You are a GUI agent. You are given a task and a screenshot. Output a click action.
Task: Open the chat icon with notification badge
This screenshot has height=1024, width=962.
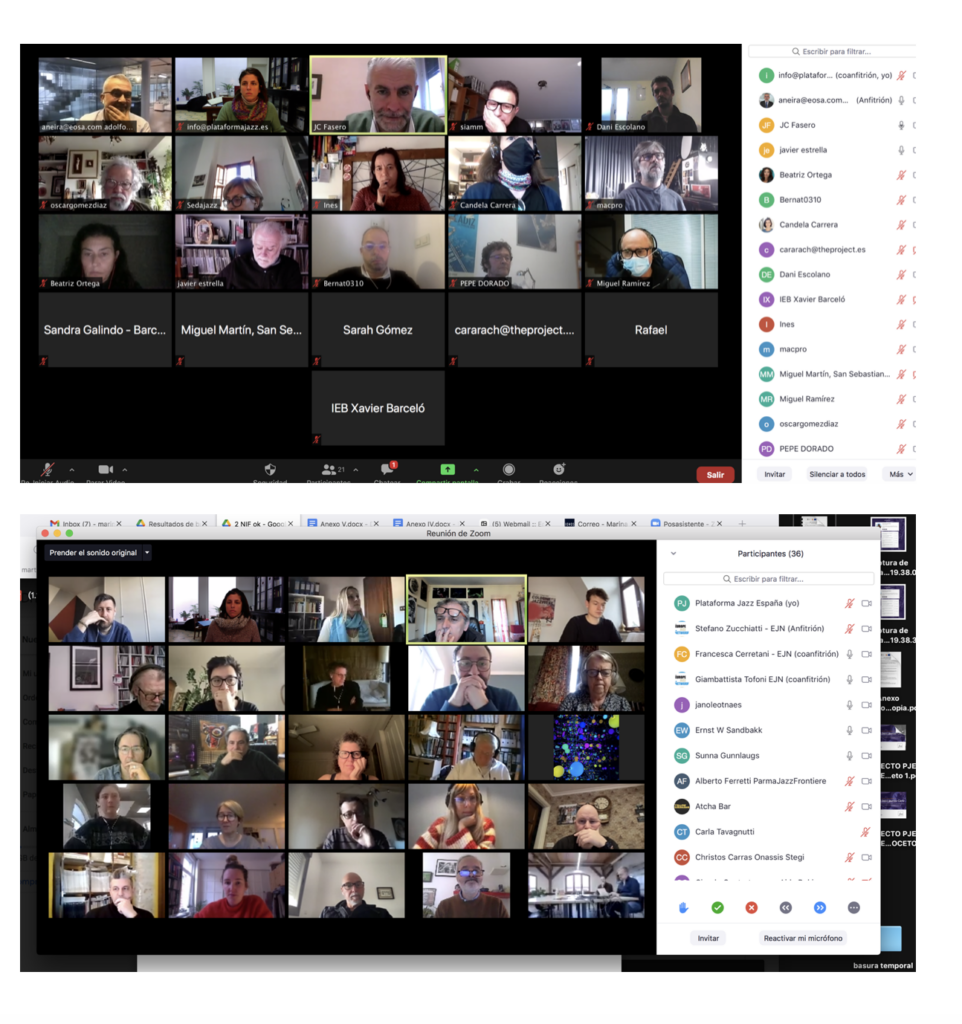coord(387,469)
